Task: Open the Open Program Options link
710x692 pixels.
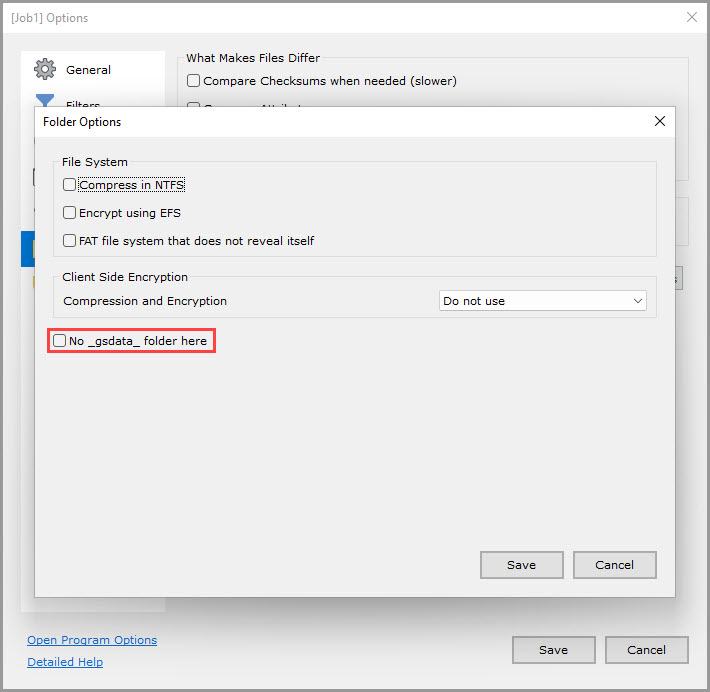Action: point(92,640)
